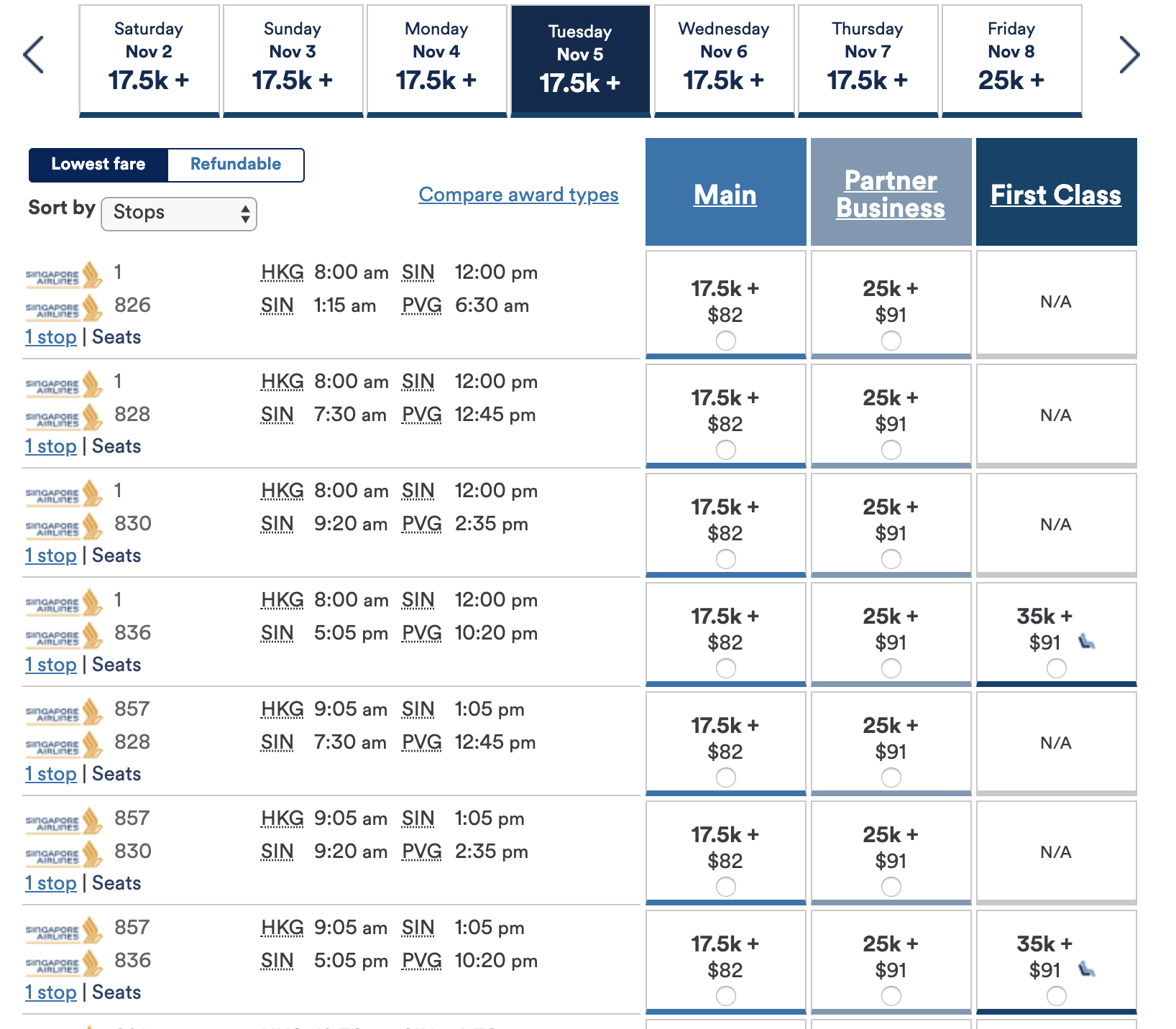
Task: Open the Sort by Stops dropdown
Action: pos(179,213)
